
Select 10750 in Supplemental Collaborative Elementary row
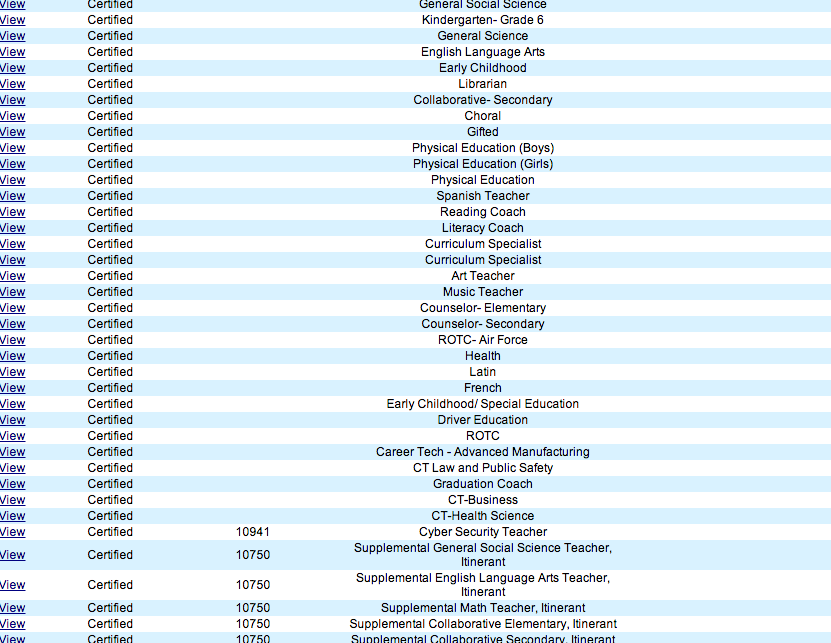pyautogui.click(x=253, y=624)
